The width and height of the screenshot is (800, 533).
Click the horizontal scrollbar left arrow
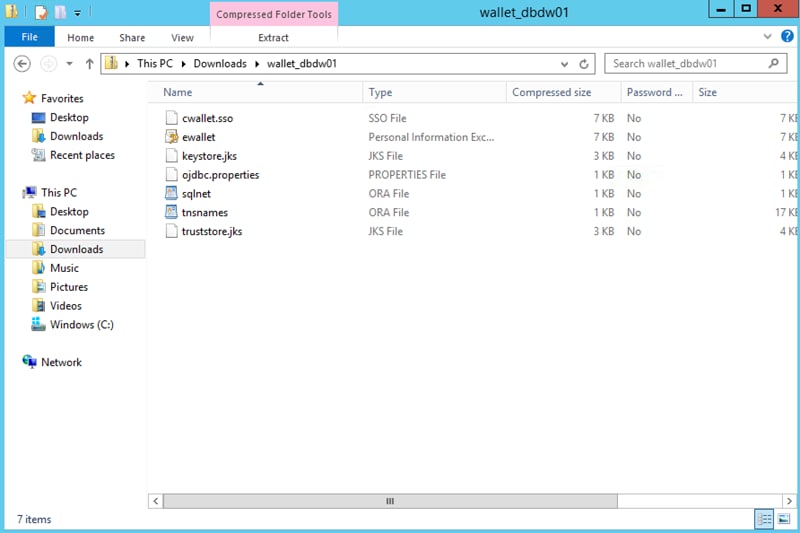click(x=156, y=501)
